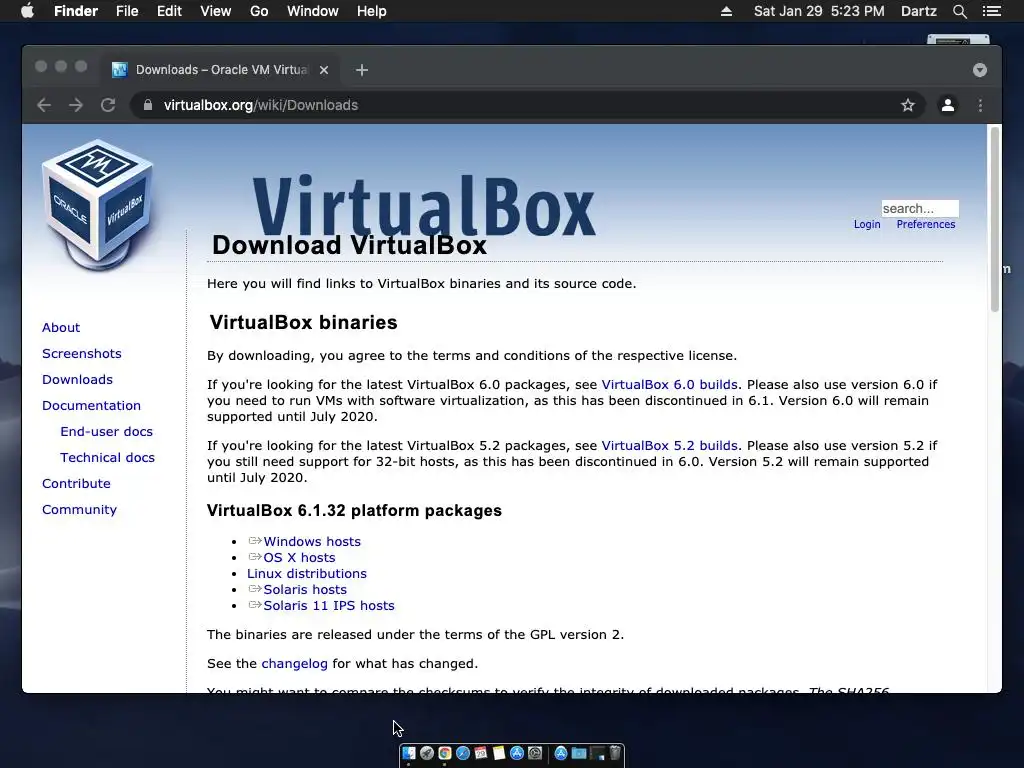Open the Trash in the Dock

pyautogui.click(x=615, y=752)
